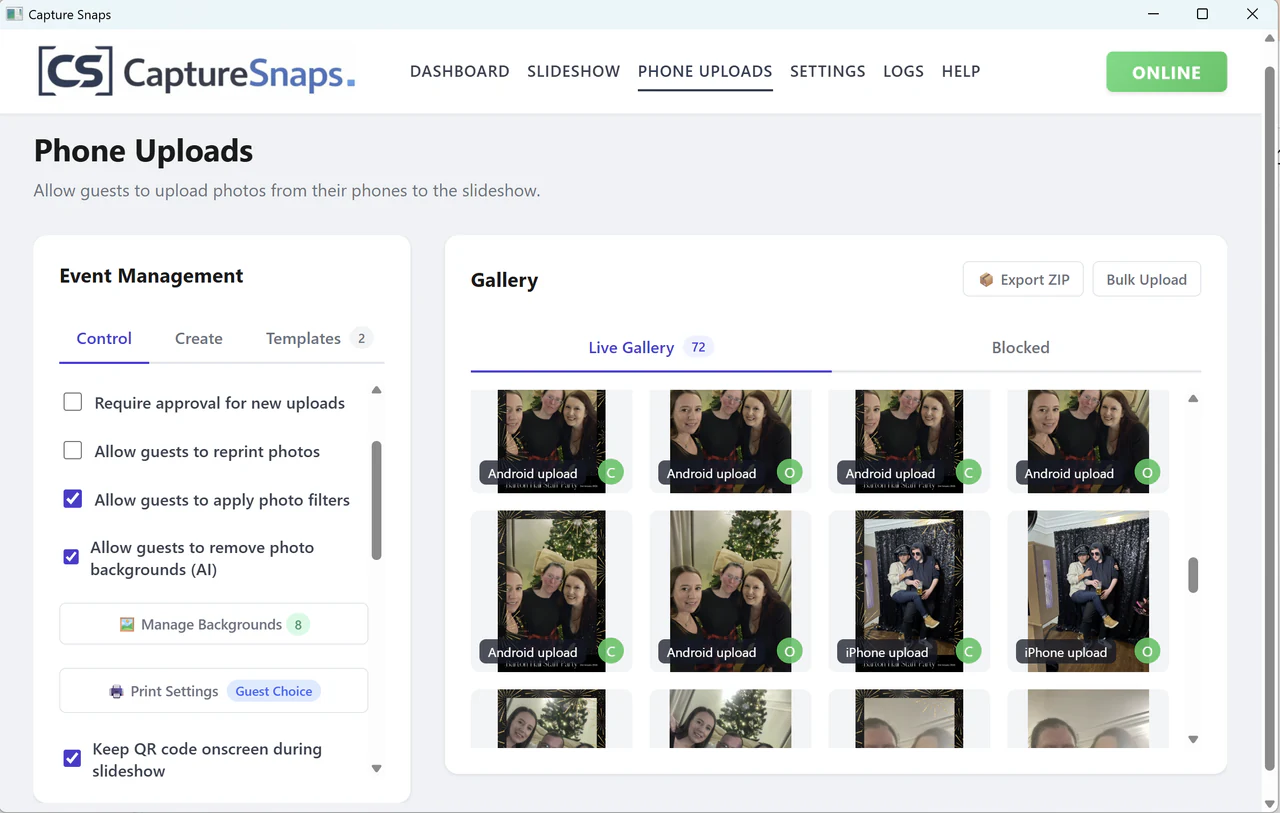Viewport: 1280px width, 813px height.
Task: Open the HELP page
Action: (x=961, y=71)
